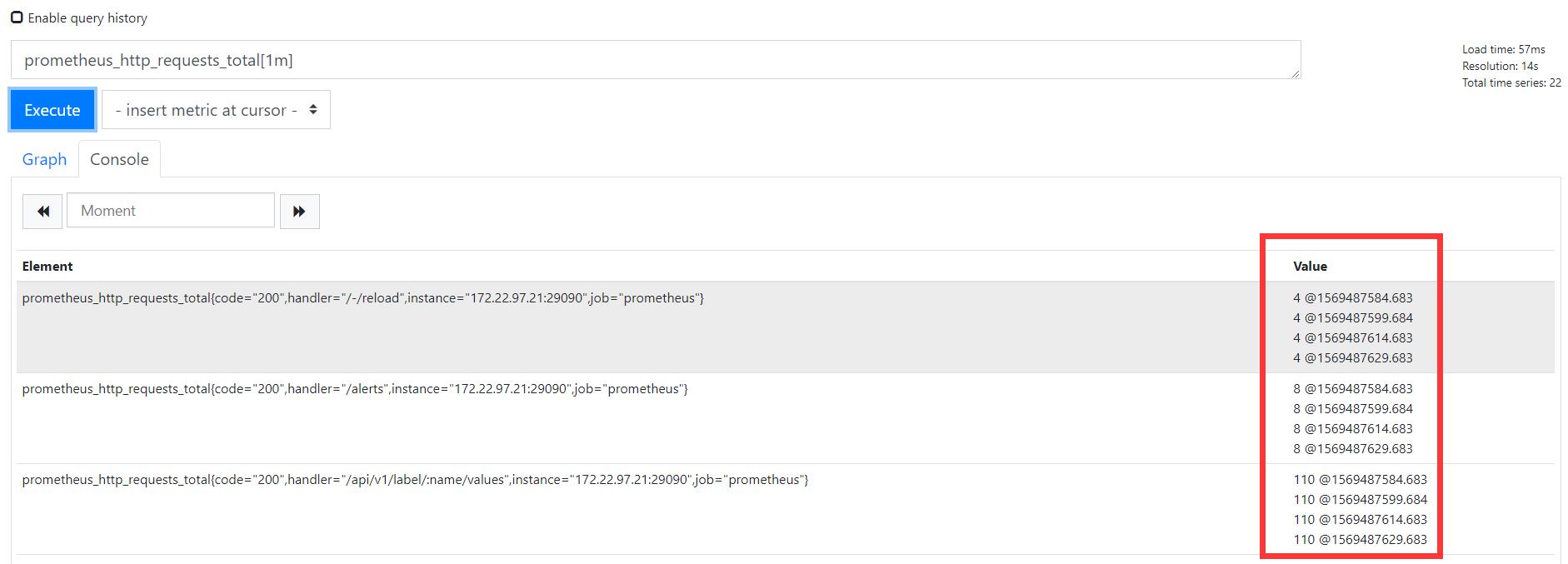Open the insert metric at cursor dropdown
This screenshot has height=564, width=1568.
(216, 110)
